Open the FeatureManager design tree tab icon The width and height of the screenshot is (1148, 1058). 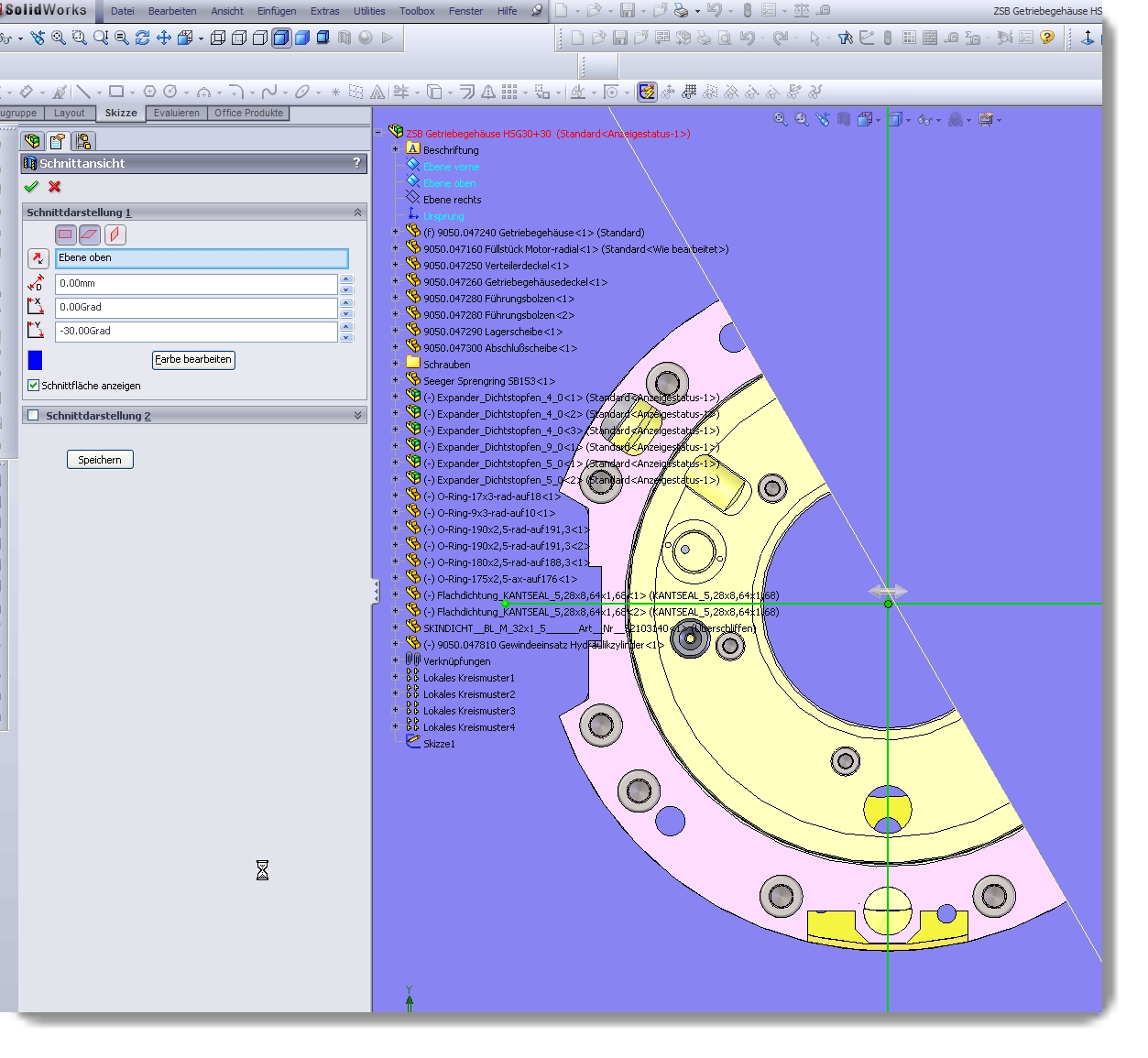click(33, 141)
